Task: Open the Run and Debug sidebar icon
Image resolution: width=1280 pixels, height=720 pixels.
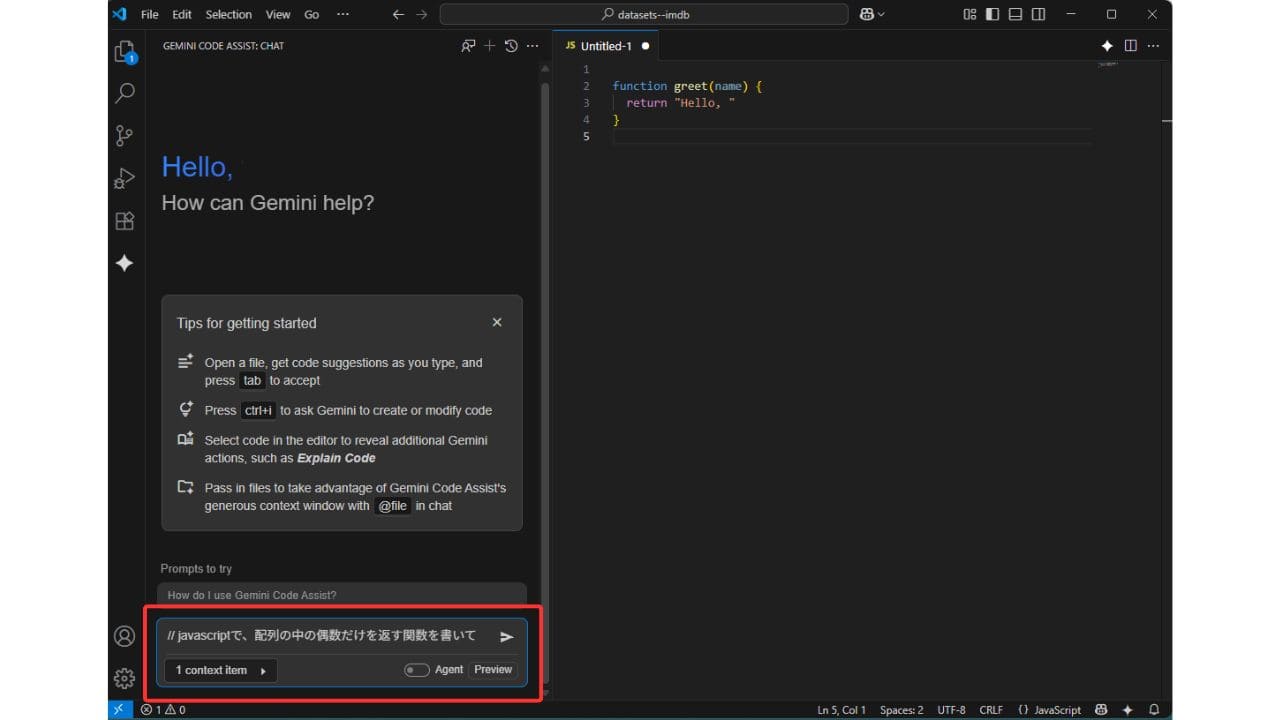Action: pyautogui.click(x=124, y=178)
